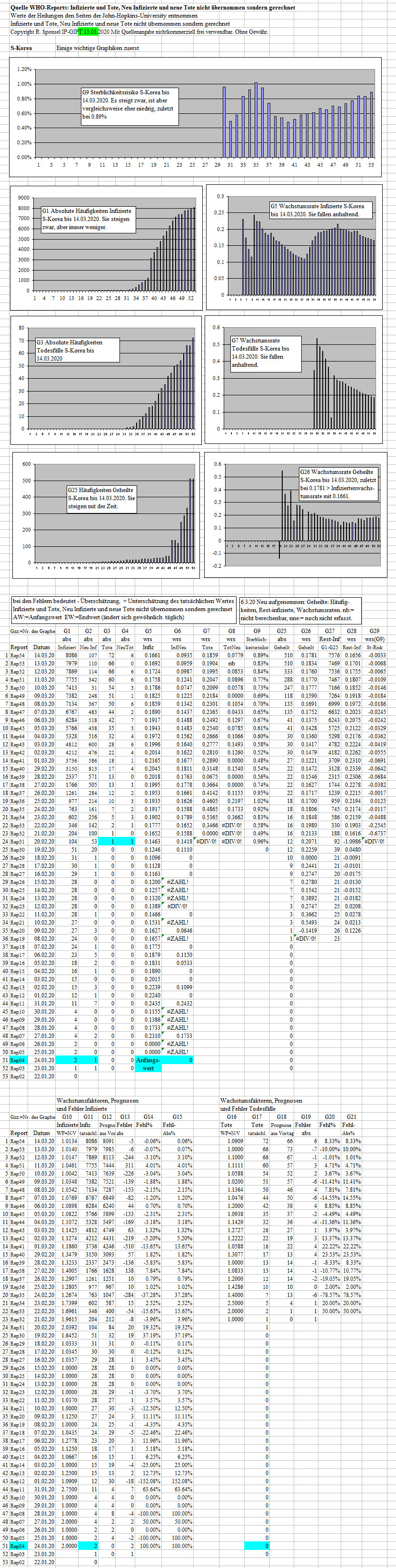
Task: Select the G29 column header
Action: tap(374, 631)
